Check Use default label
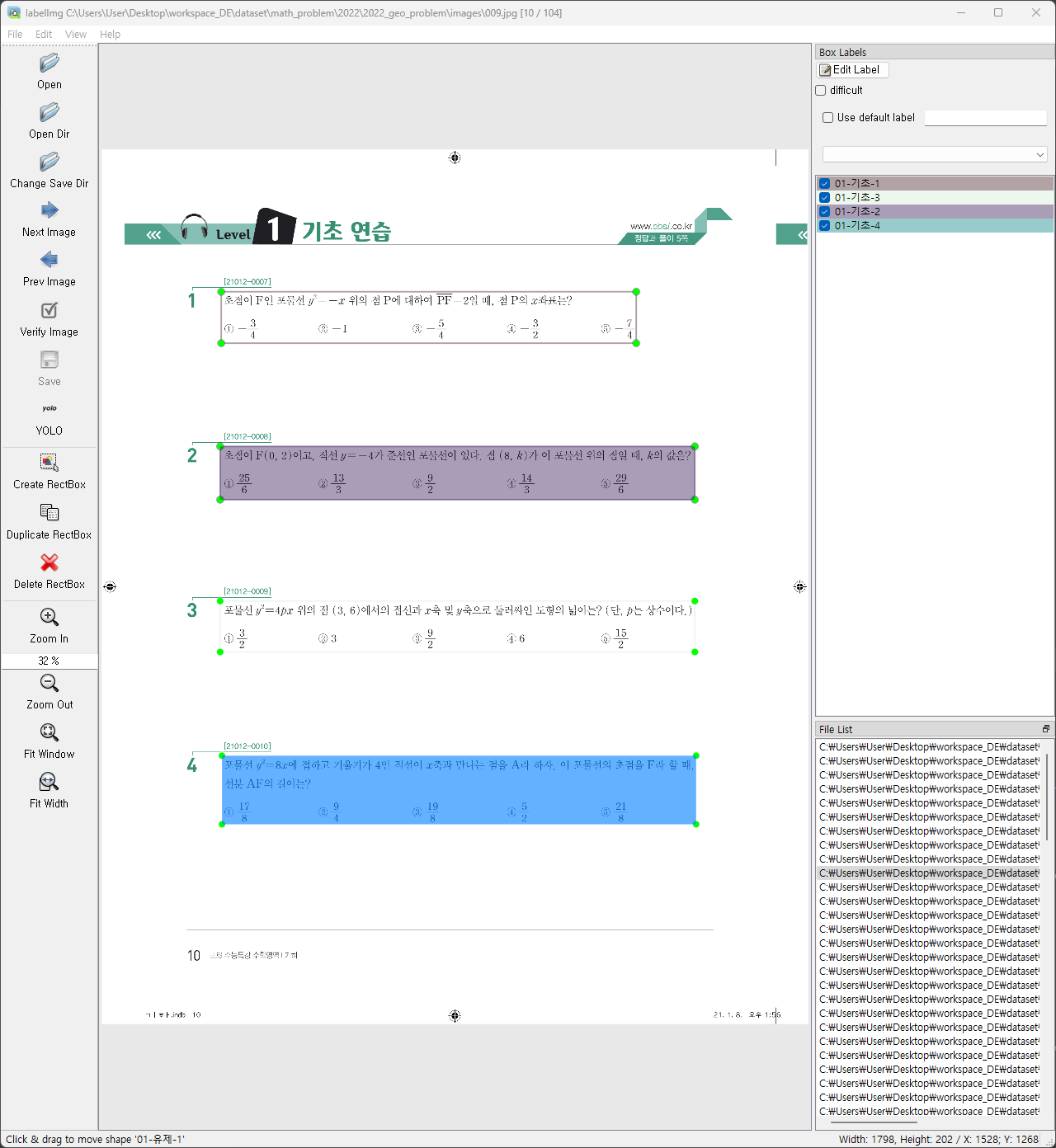Image resolution: width=1056 pixels, height=1148 pixels. (x=827, y=117)
